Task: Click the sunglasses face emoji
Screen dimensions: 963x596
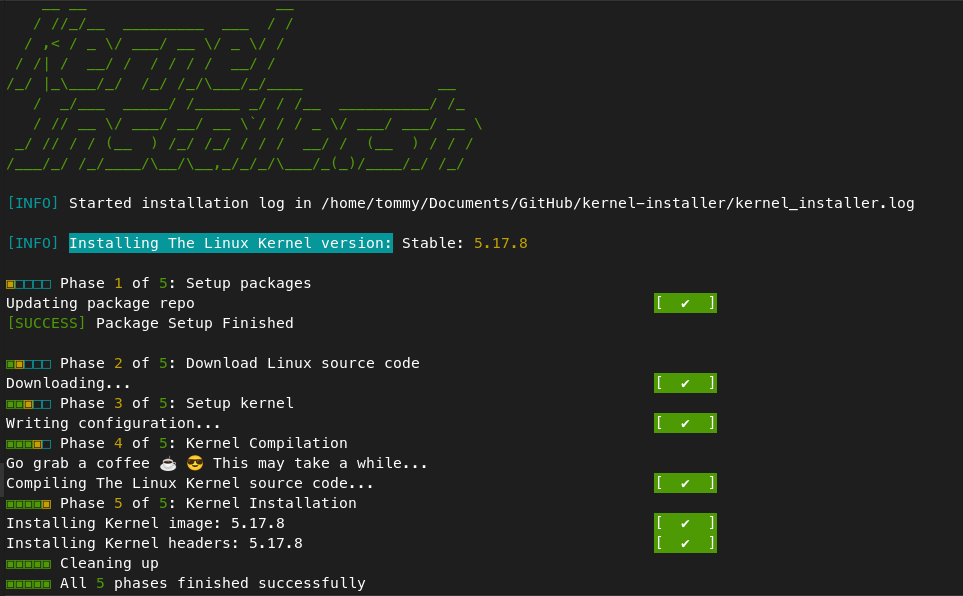Action: [195, 463]
